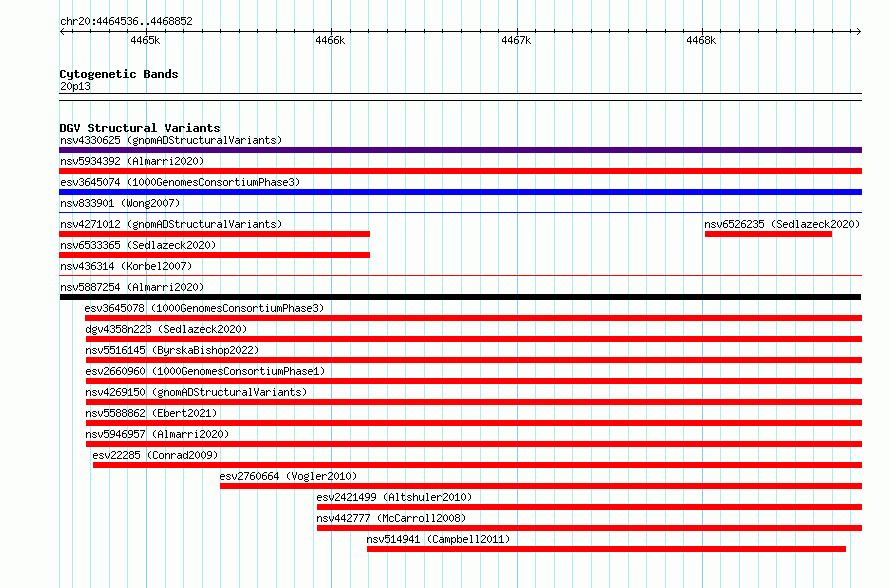The image size is (890, 588).
Task: Click the nsv514941 (Campbell2011) label
Action: (x=438, y=539)
